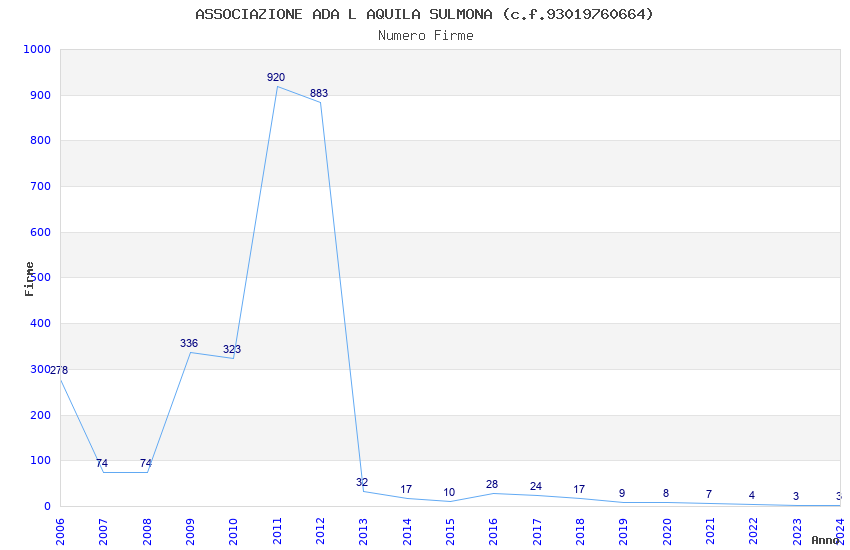850x550 pixels.
Task: Click the y-axis value 400
Action: coord(40,323)
